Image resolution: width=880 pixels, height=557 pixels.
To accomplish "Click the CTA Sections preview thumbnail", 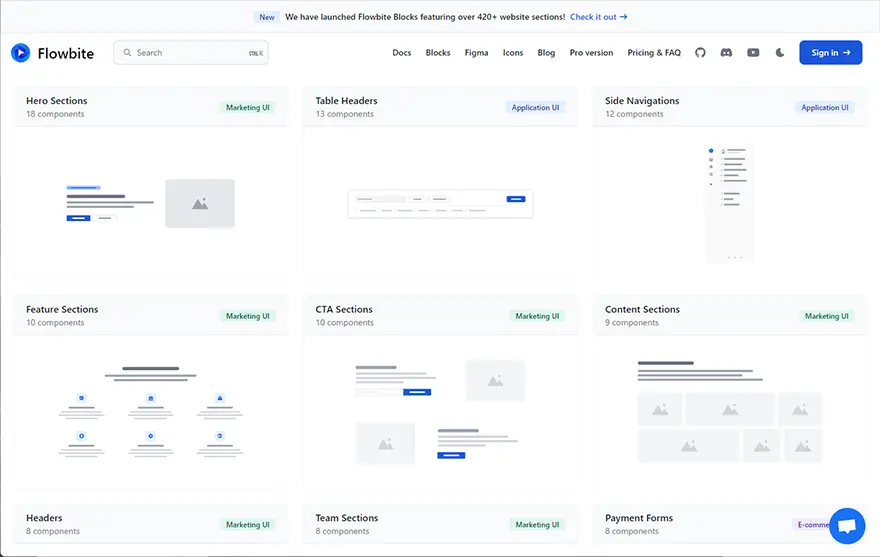I will 441,412.
